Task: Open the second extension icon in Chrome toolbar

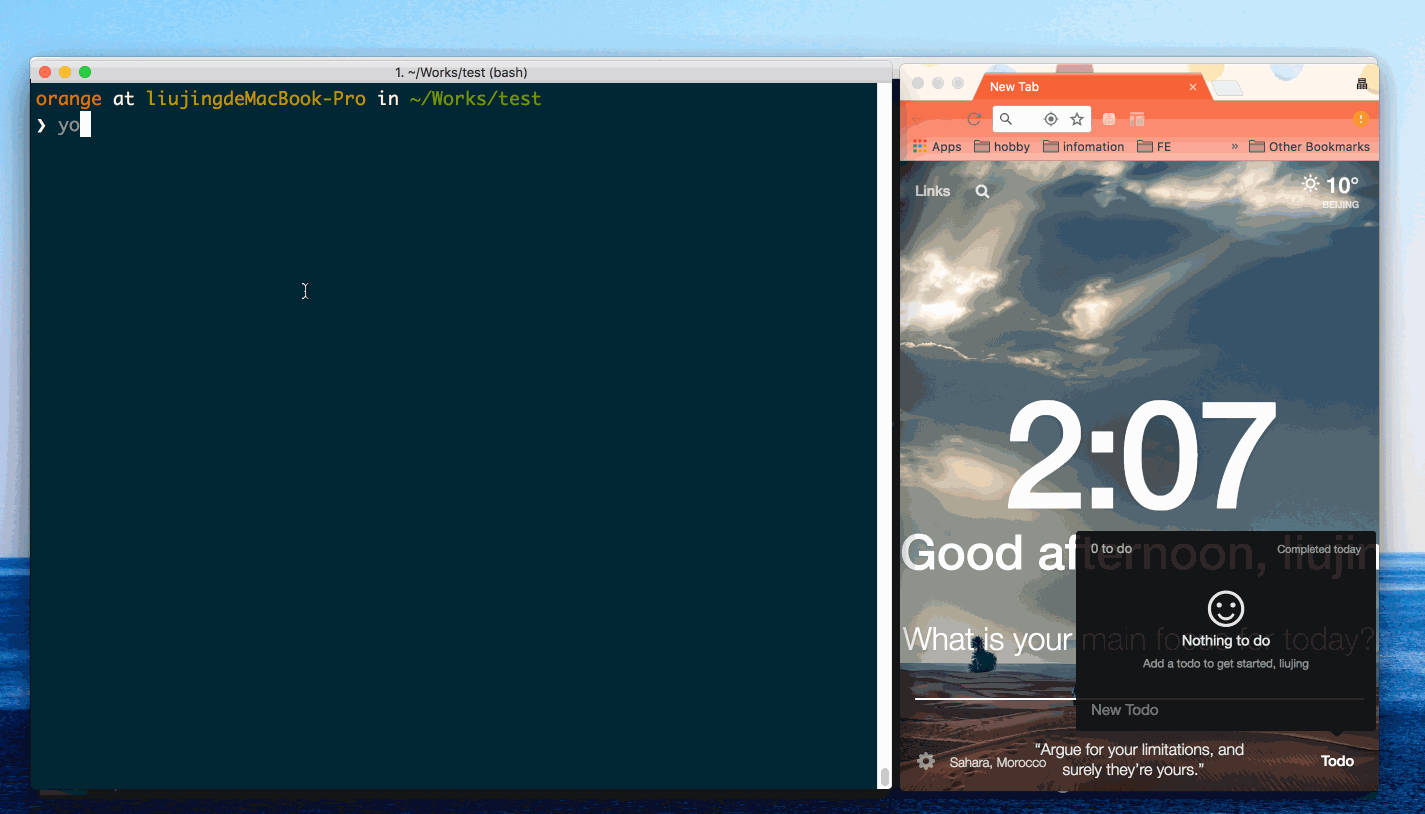Action: [1137, 119]
